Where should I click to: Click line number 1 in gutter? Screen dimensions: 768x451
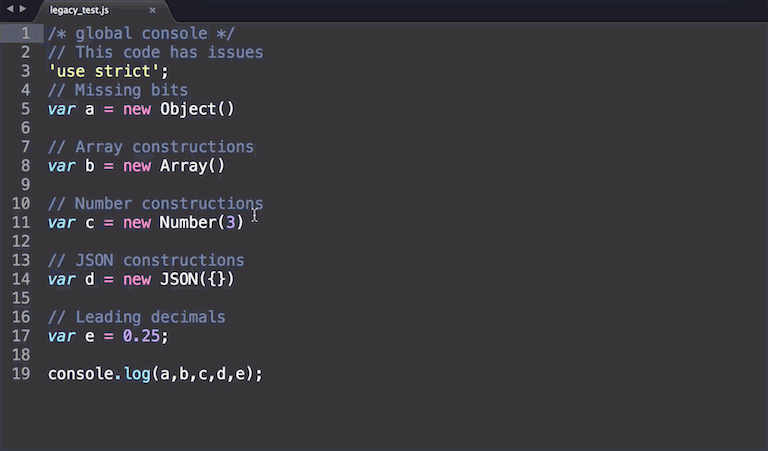tap(25, 33)
